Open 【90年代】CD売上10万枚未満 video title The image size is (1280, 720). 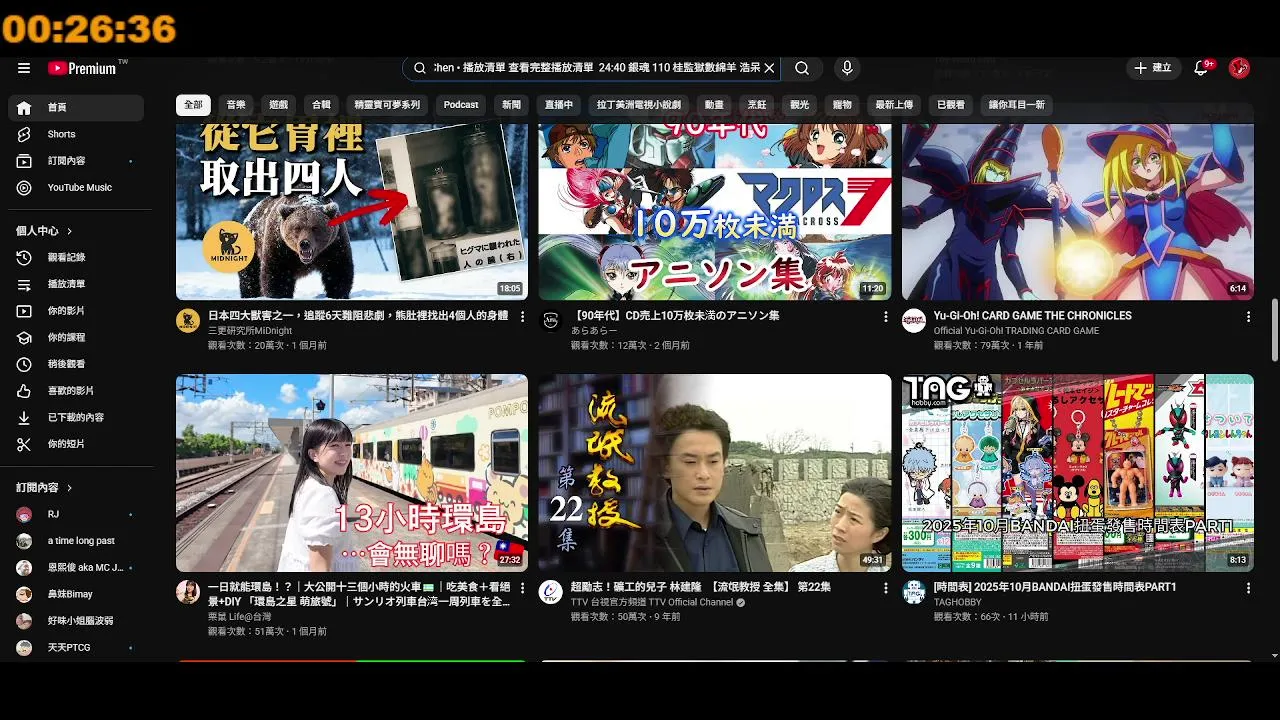[675, 316]
